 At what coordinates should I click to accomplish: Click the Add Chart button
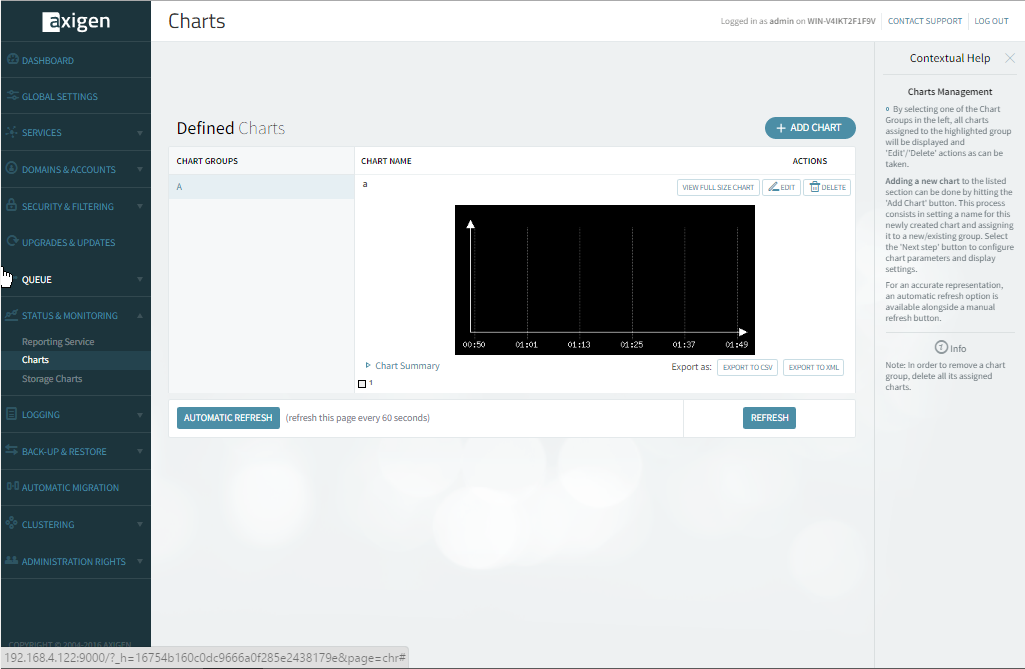click(x=810, y=128)
